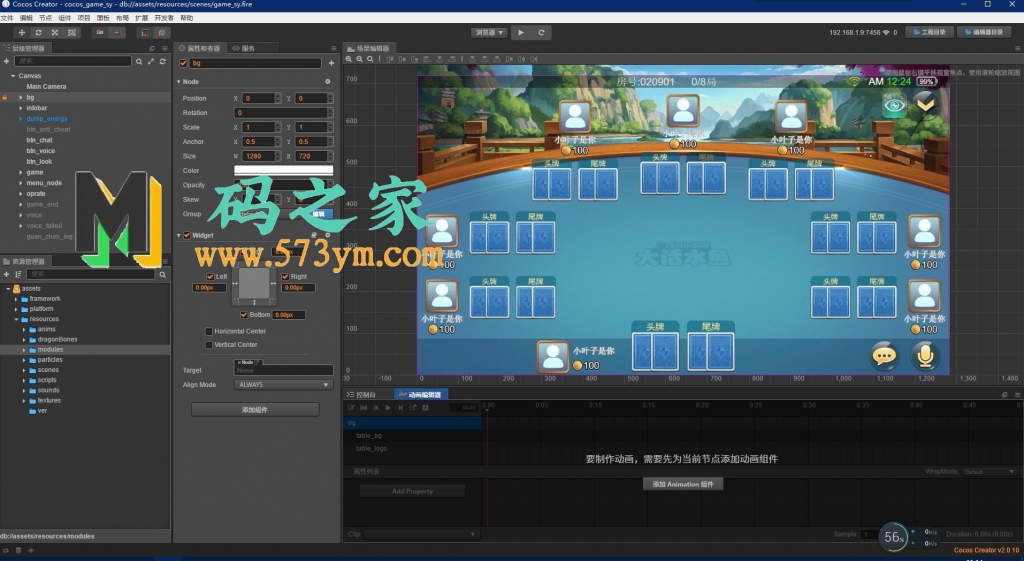Viewport: 1024px width, 561px height.
Task: Click the assets search magnifier icon
Action: (163, 274)
